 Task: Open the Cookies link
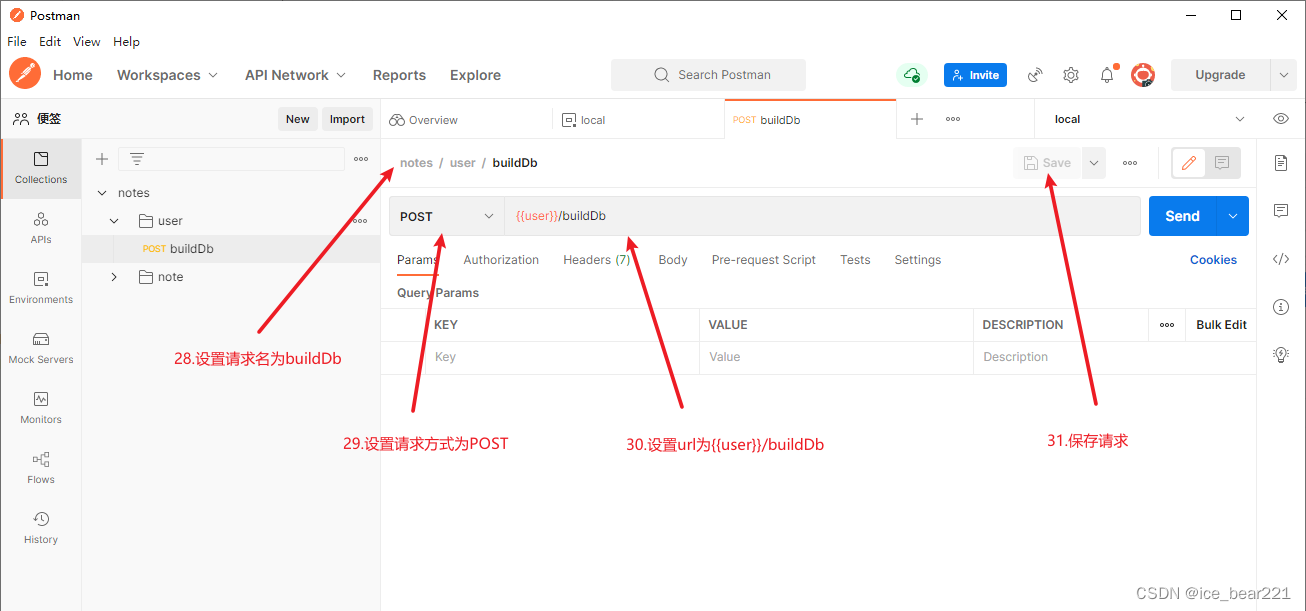click(x=1213, y=260)
